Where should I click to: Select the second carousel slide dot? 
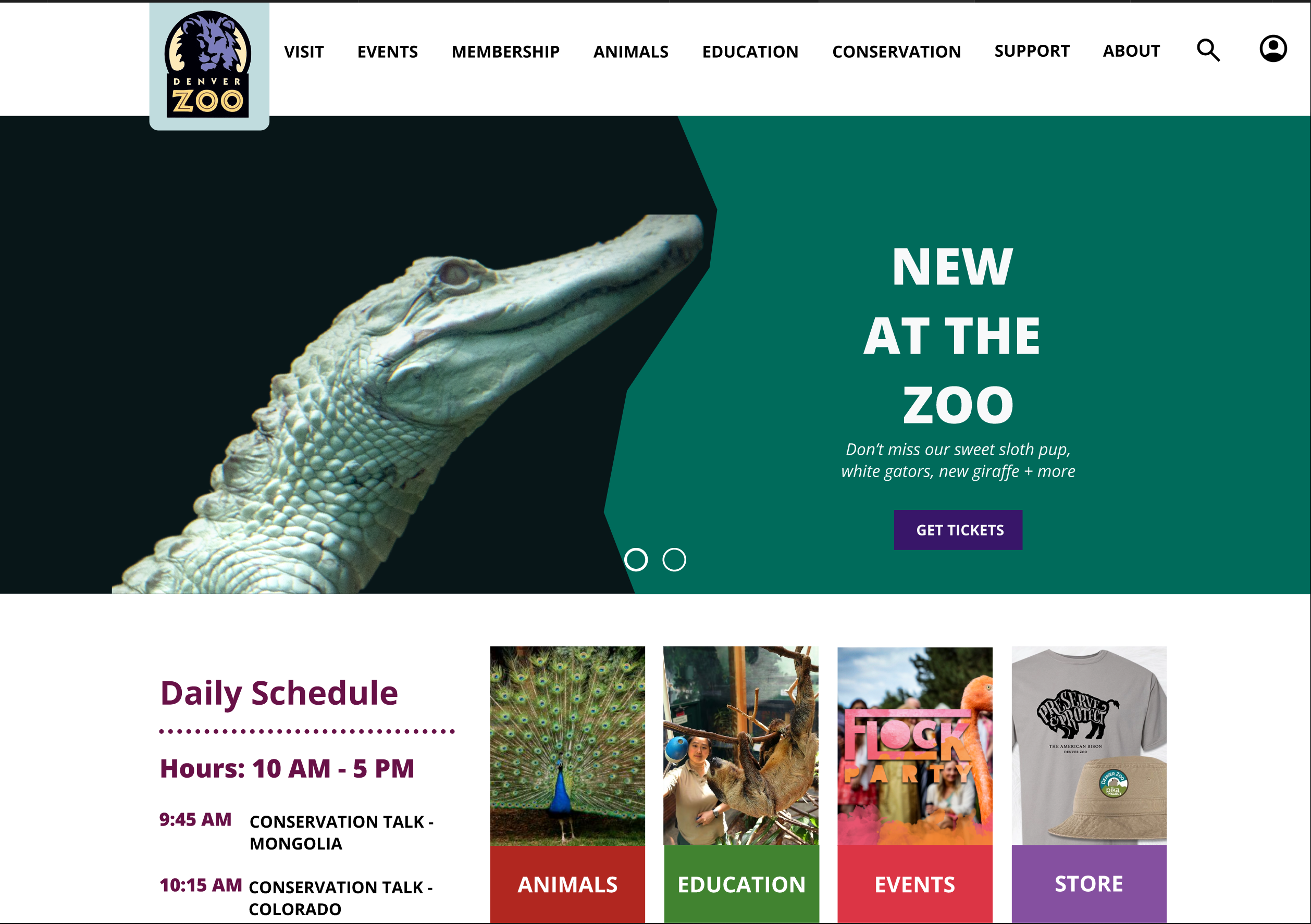[x=674, y=559]
